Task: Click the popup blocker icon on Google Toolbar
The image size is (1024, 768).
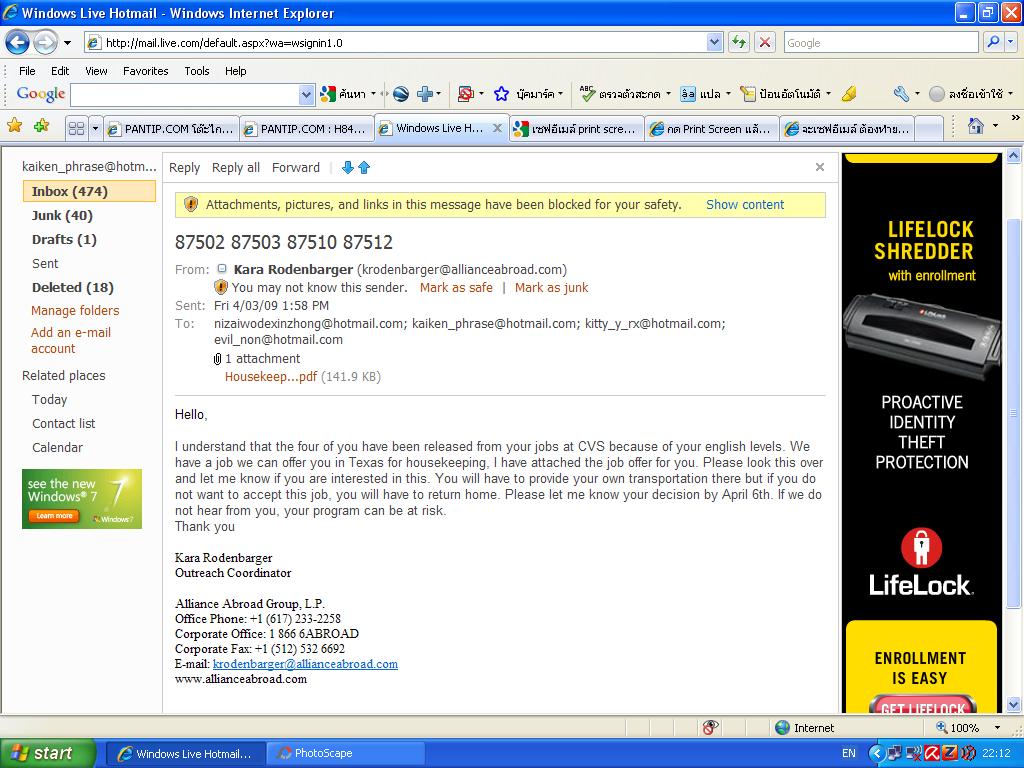Action: 466,95
